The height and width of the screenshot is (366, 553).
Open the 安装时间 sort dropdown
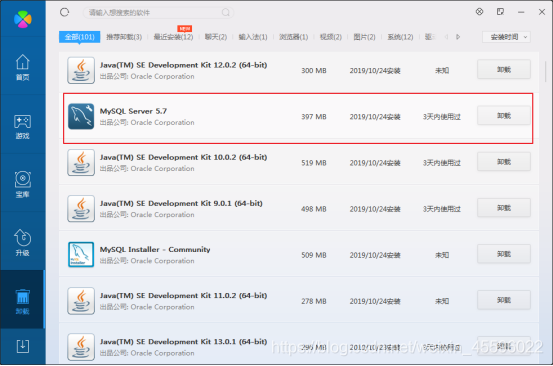click(x=506, y=37)
